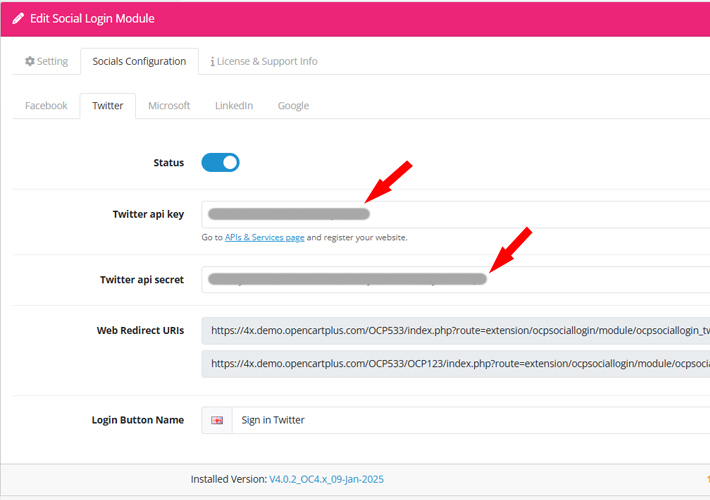Open the installed version V4.0.2 link
Image resolution: width=710 pixels, height=500 pixels.
tap(326, 479)
